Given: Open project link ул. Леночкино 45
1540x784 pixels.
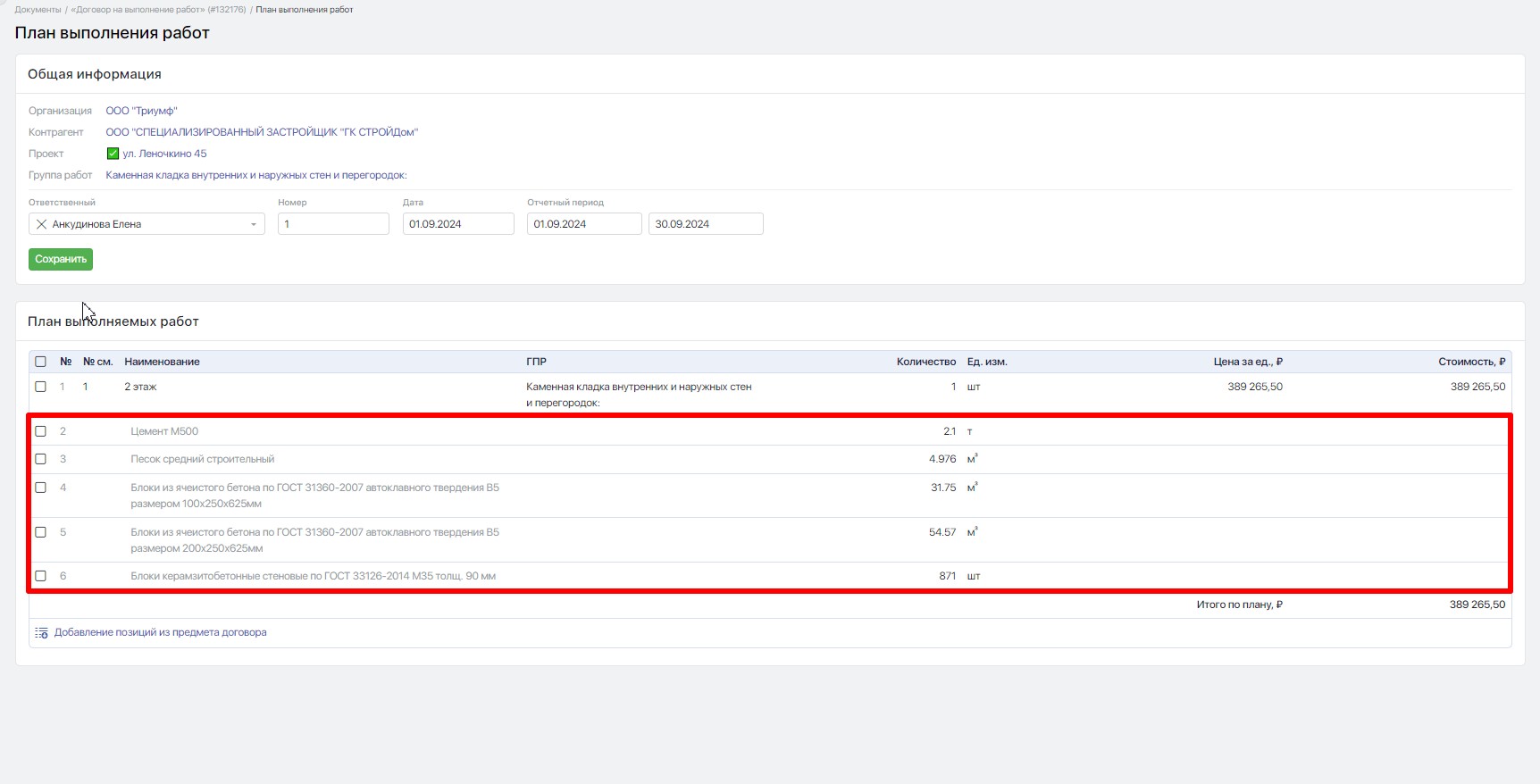Looking at the screenshot, I should 164,154.
